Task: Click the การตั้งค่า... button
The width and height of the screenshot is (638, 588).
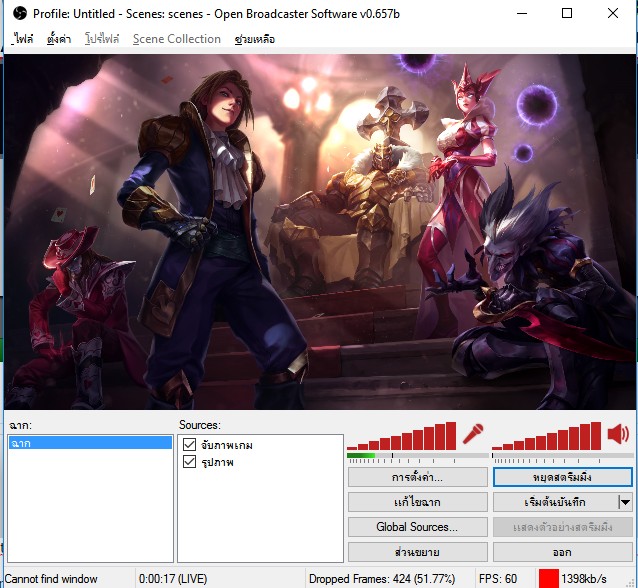Action: 417,477
